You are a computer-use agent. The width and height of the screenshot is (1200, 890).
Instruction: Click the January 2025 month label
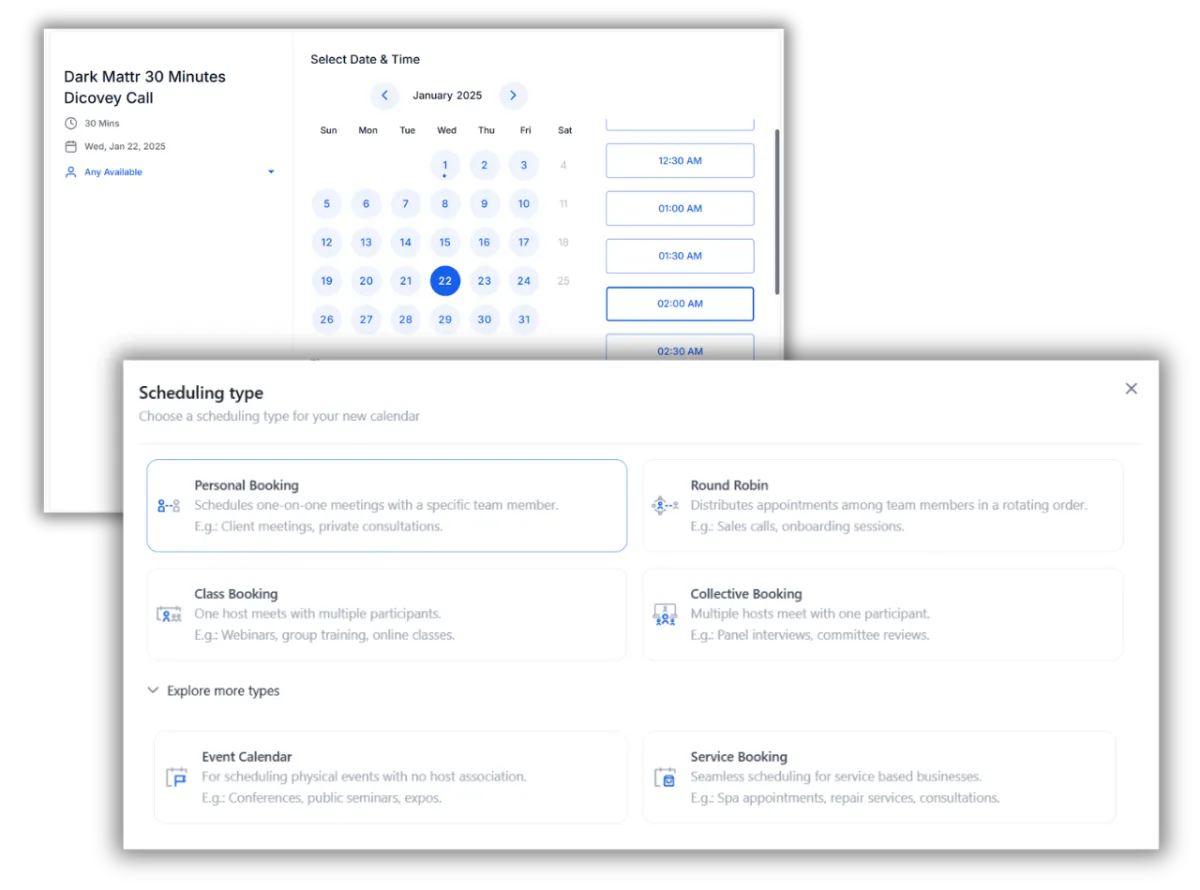447,96
